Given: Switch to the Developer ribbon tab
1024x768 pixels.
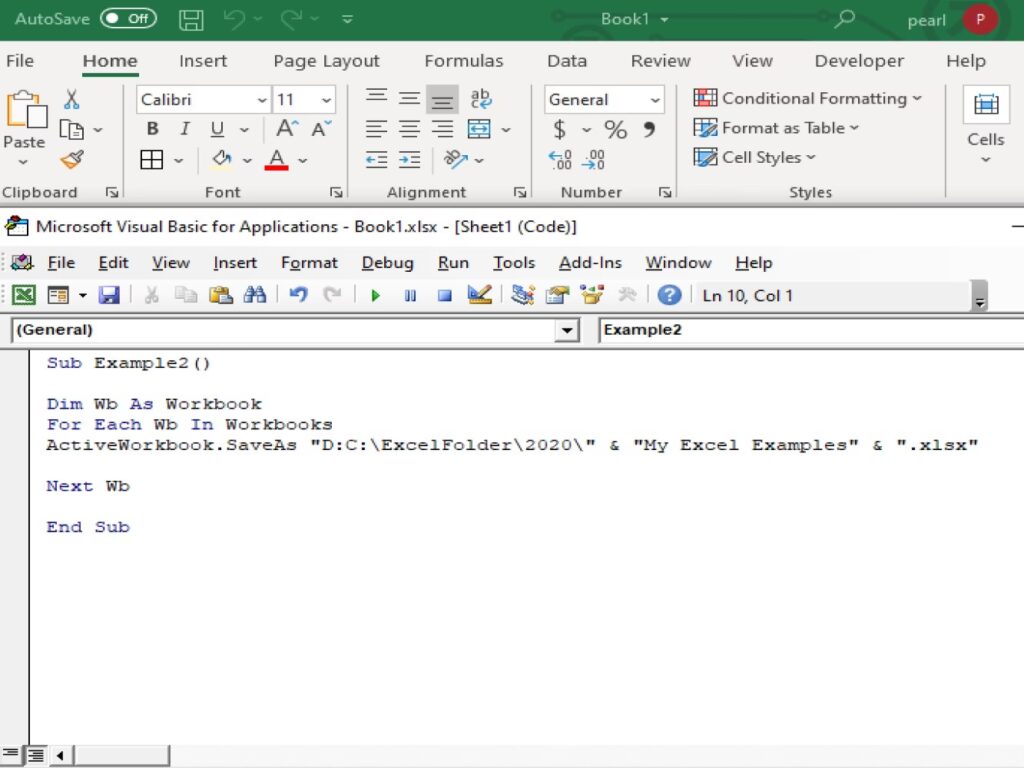Looking at the screenshot, I should point(858,61).
